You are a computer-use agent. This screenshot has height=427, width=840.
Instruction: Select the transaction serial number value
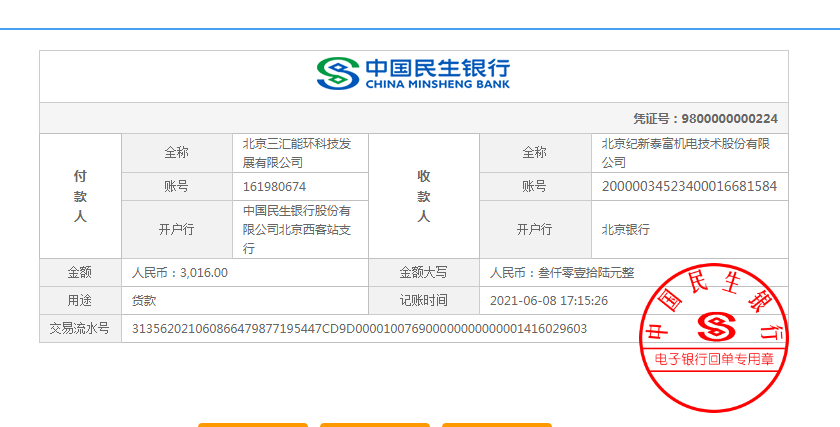[x=359, y=328]
